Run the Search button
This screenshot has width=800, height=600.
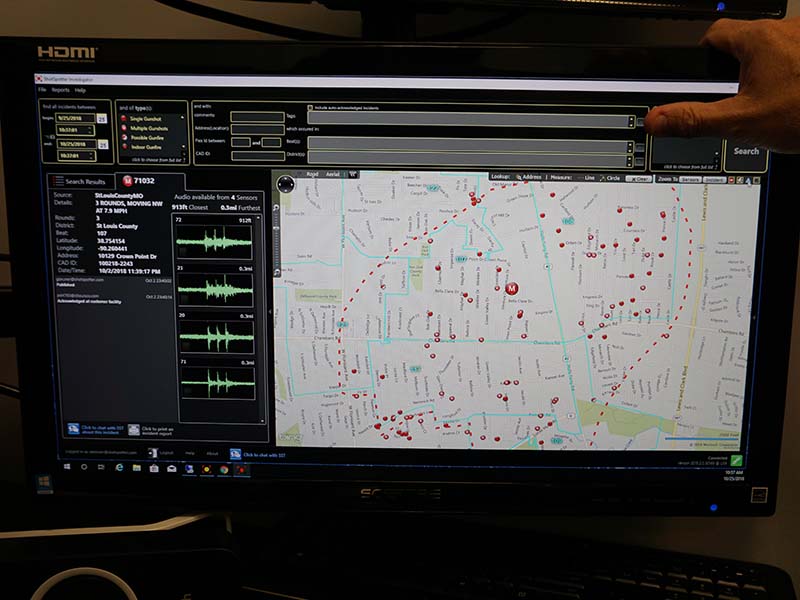coord(746,152)
